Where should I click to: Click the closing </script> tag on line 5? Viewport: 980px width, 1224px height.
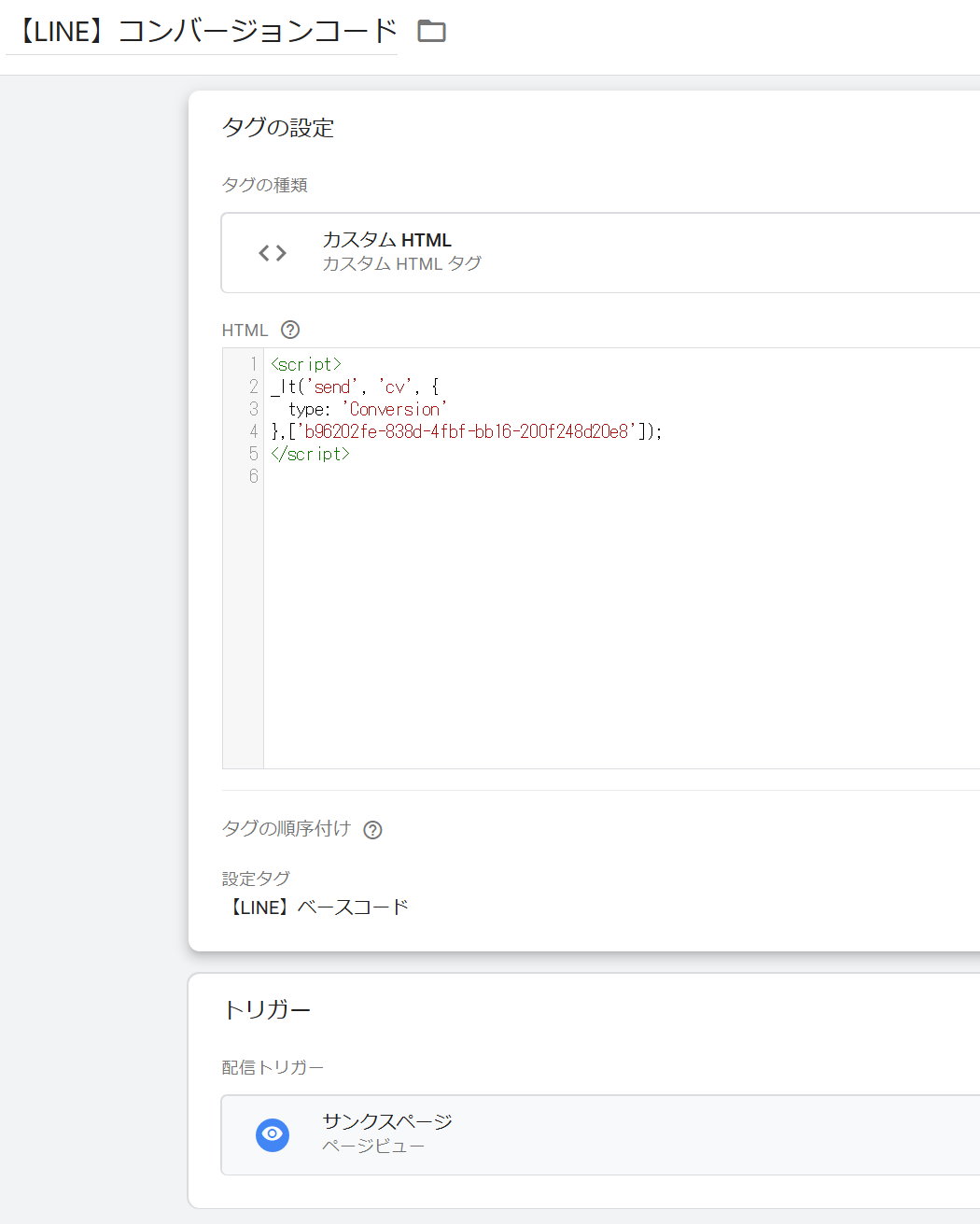click(x=310, y=454)
